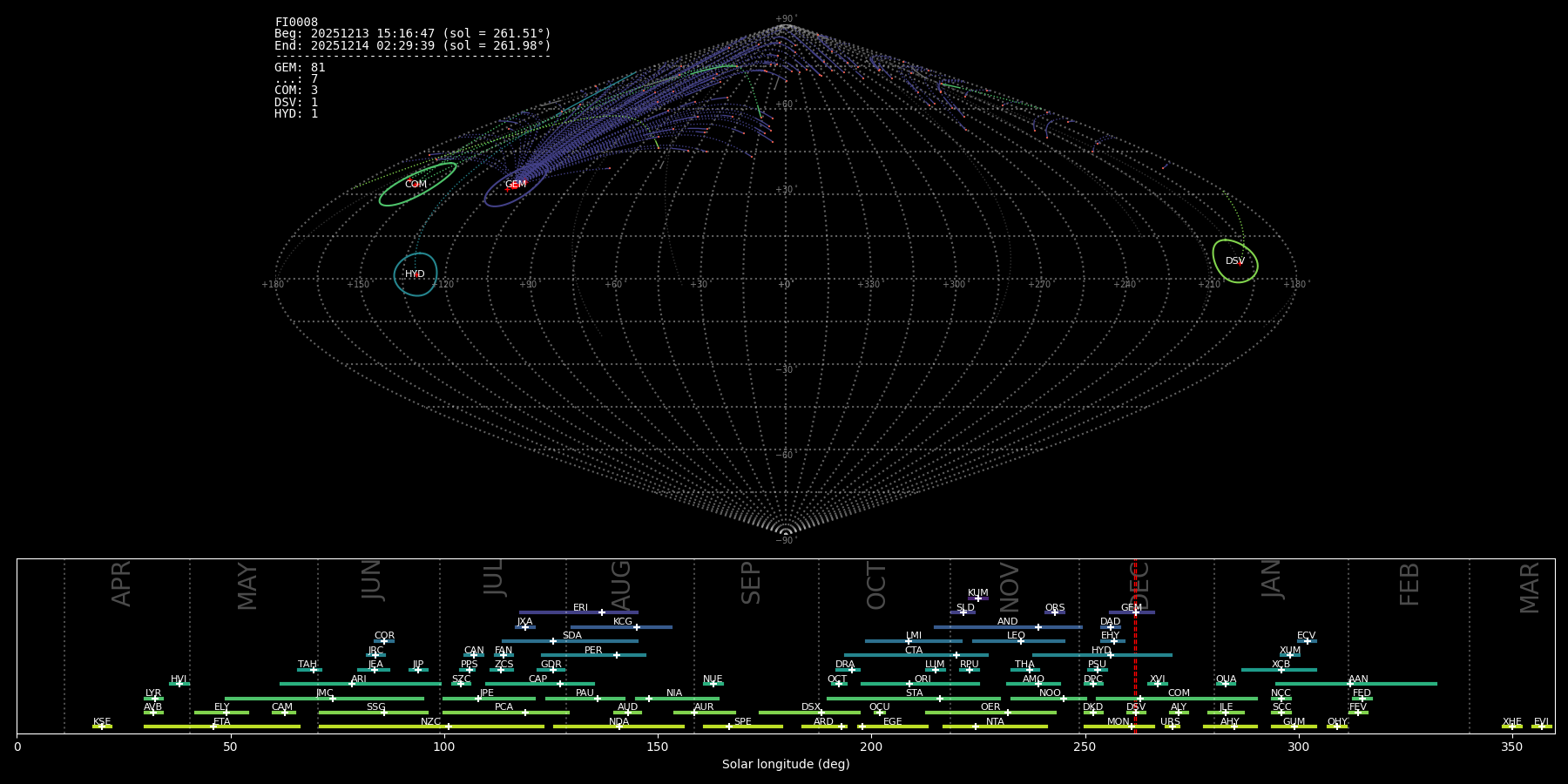The height and width of the screenshot is (784, 1568).
Task: Select the LEO shower activity bar
Action: [x=1017, y=641]
